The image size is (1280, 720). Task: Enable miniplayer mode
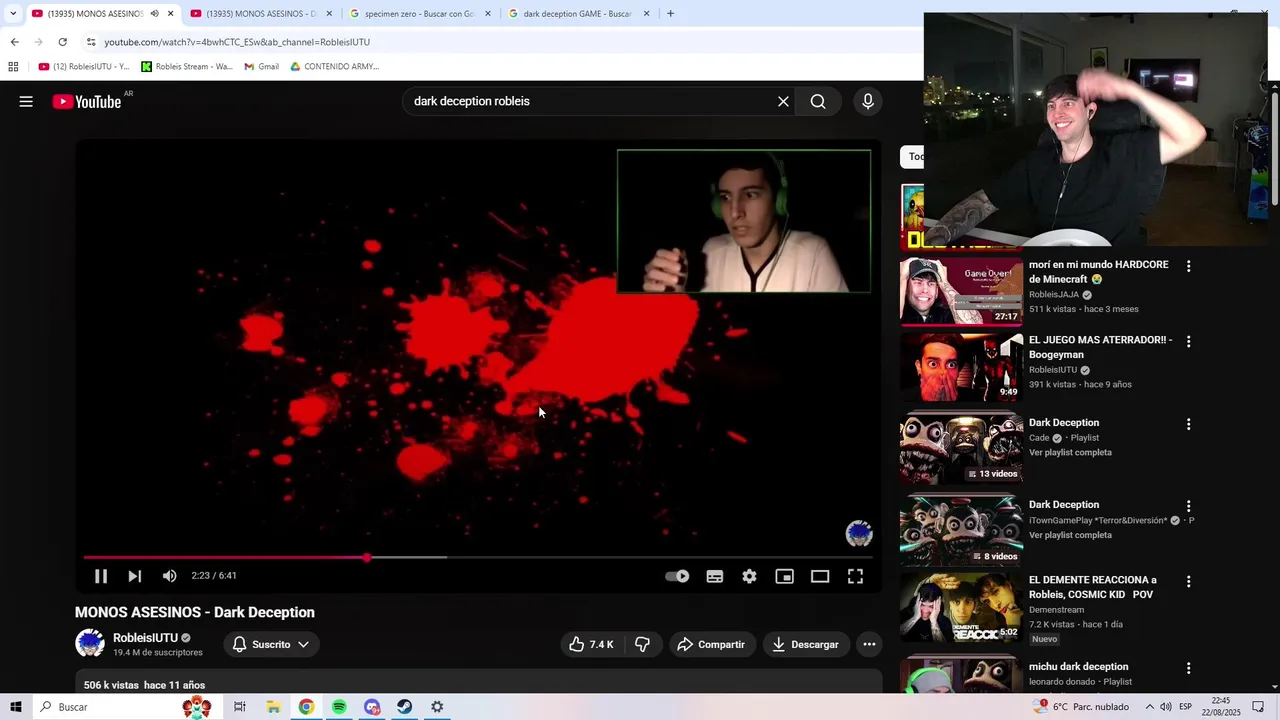pos(784,576)
